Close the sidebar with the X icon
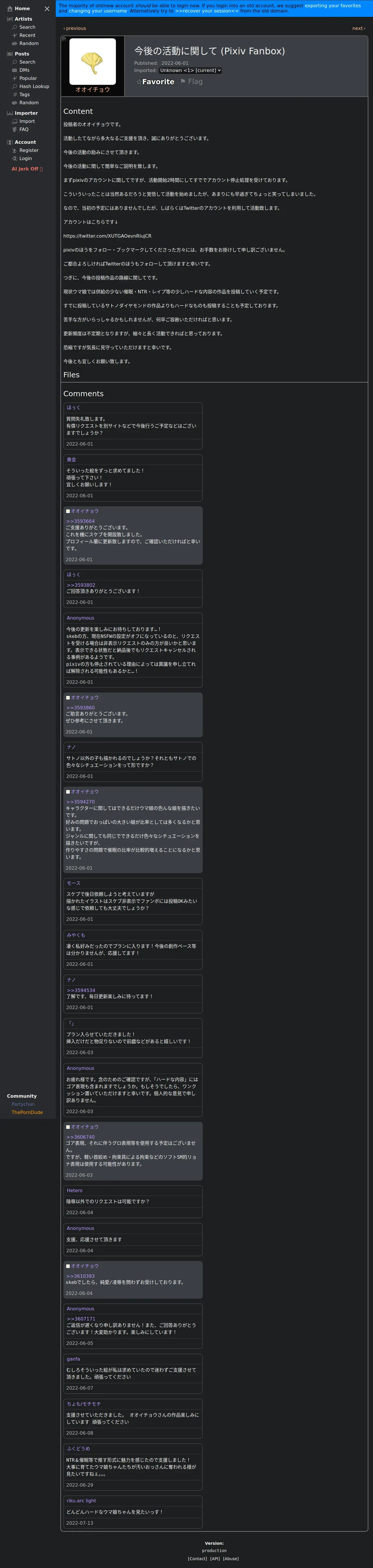Image resolution: width=373 pixels, height=1568 pixels. pyautogui.click(x=47, y=8)
